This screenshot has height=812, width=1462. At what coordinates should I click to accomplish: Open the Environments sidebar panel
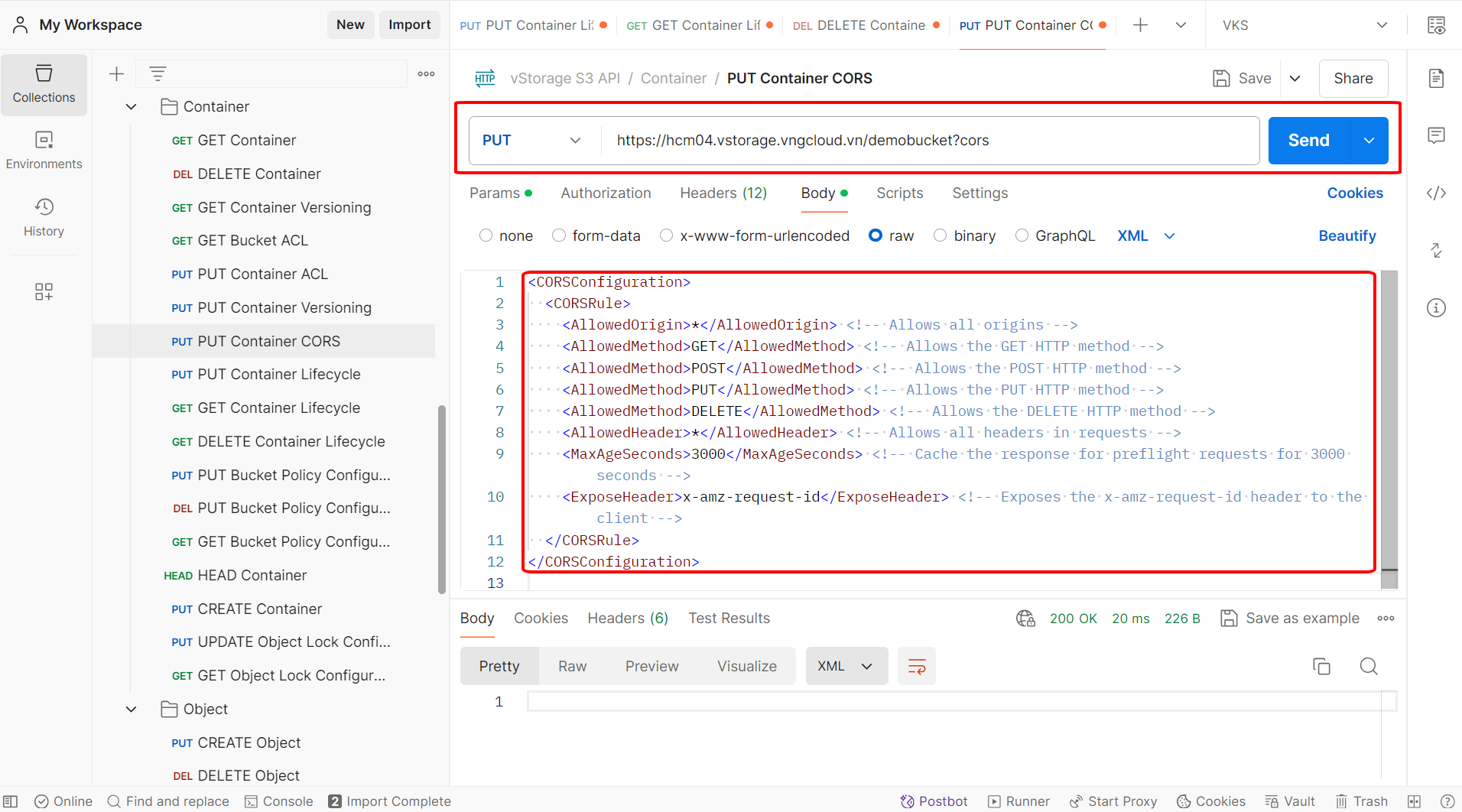pos(44,150)
